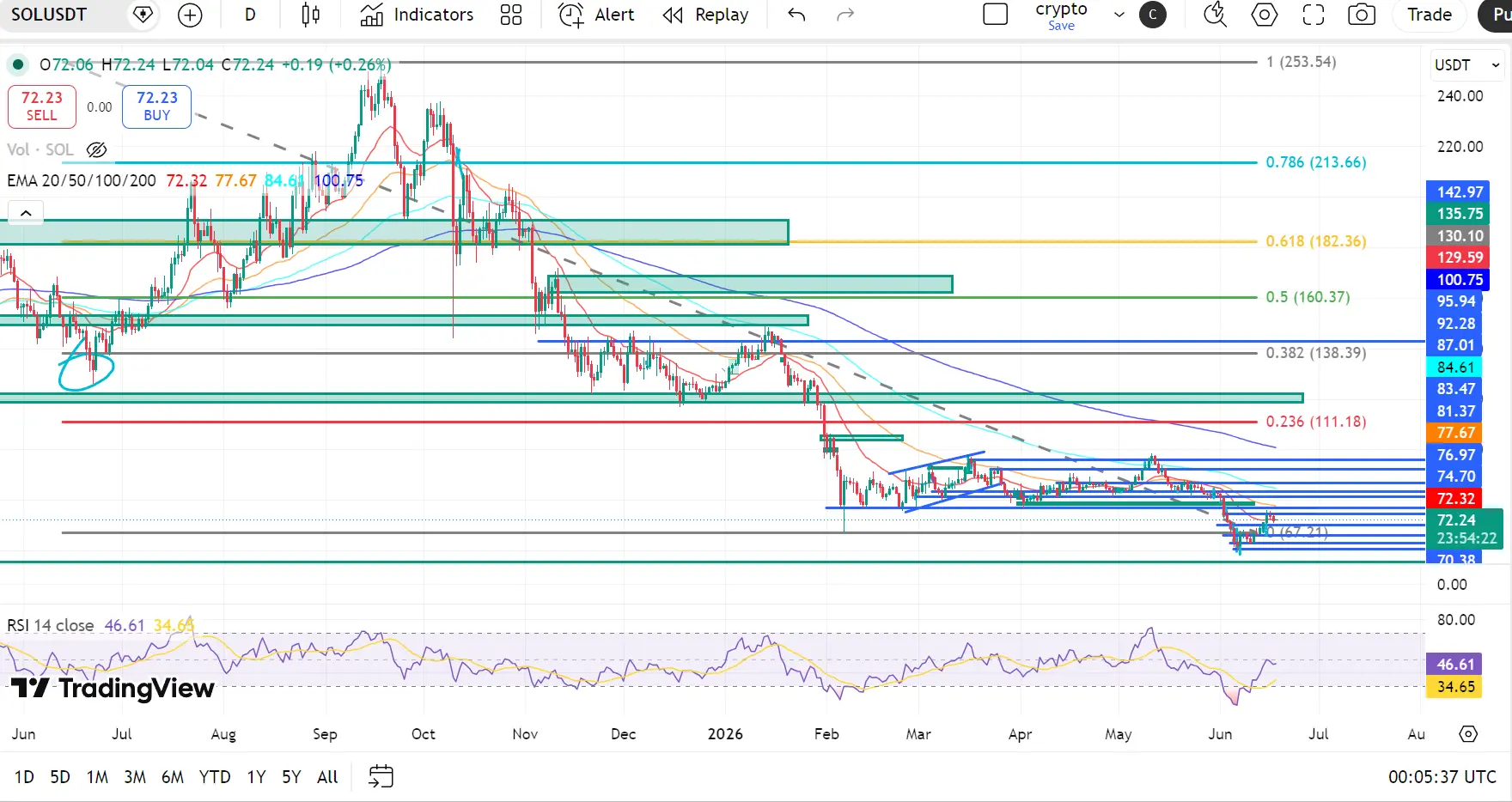Open the Trade panel button
The image size is (1512, 802).
coord(1430,15)
